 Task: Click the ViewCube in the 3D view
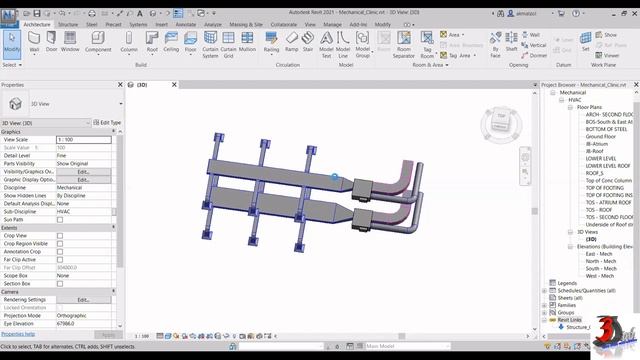pyautogui.click(x=501, y=121)
